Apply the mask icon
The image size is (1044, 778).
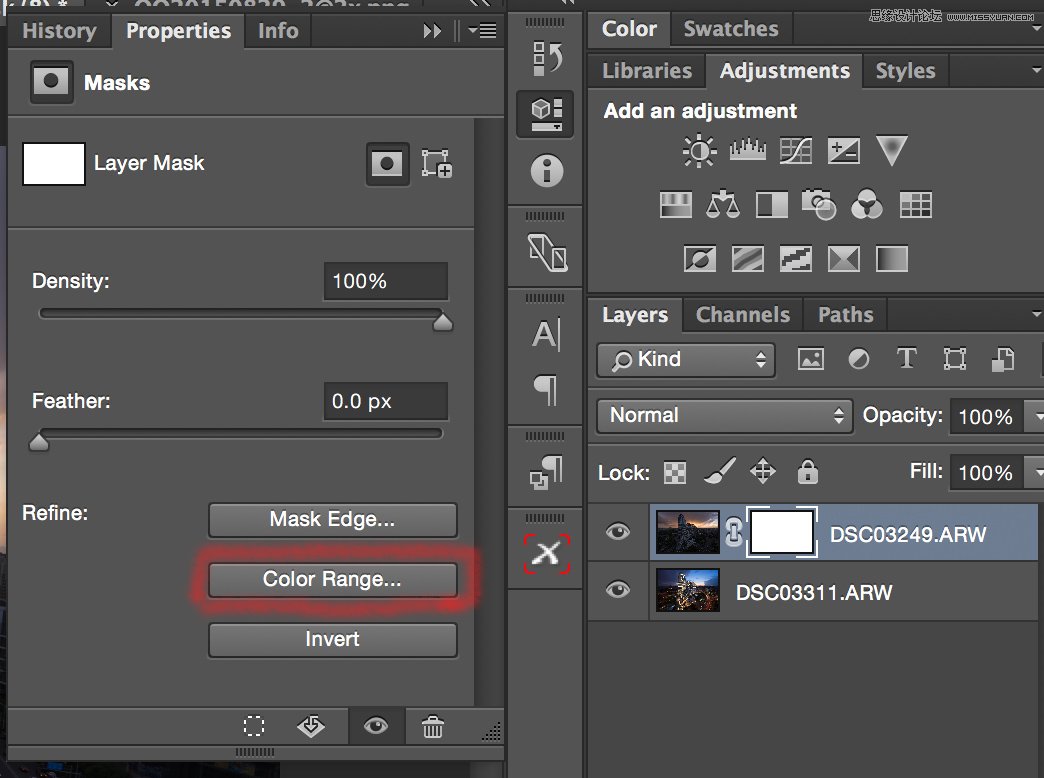(310, 726)
